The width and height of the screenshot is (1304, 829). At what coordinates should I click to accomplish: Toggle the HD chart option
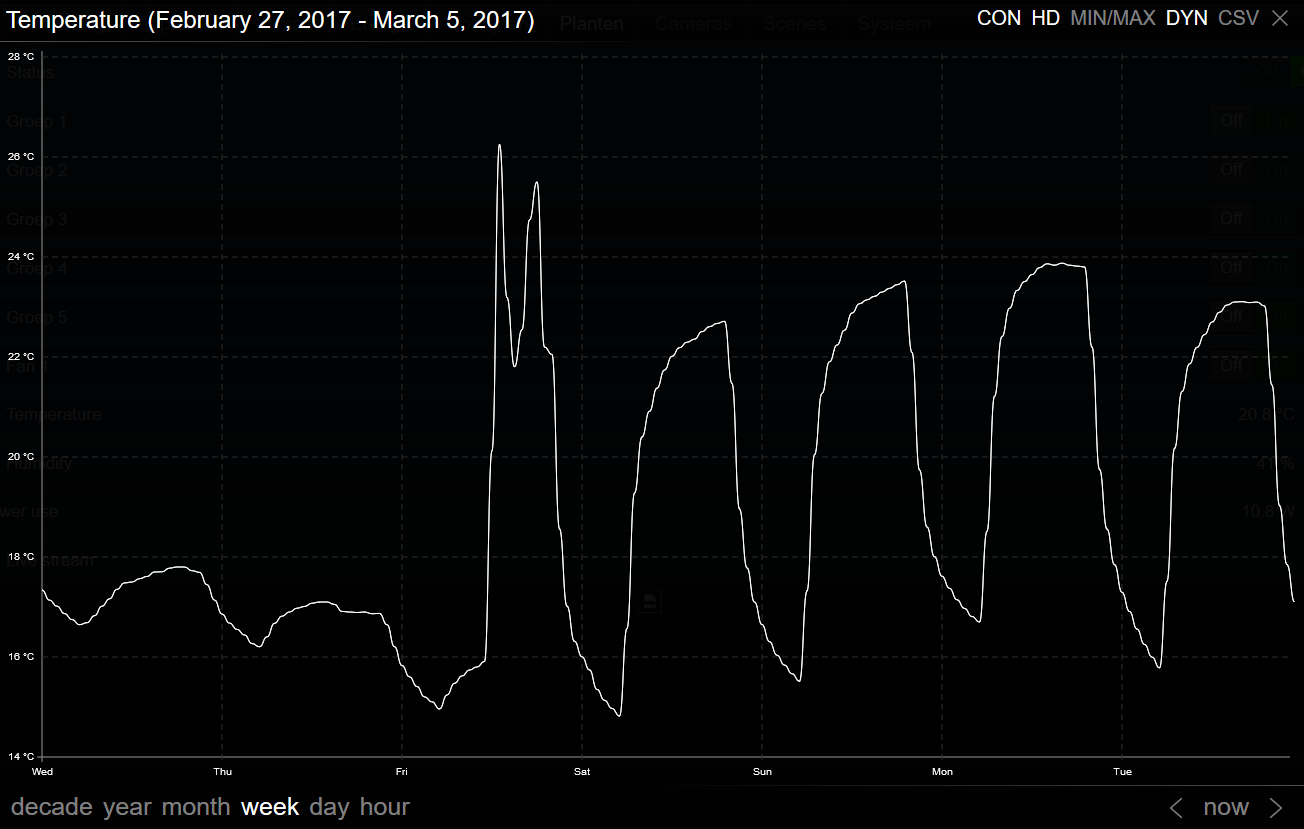[1045, 18]
